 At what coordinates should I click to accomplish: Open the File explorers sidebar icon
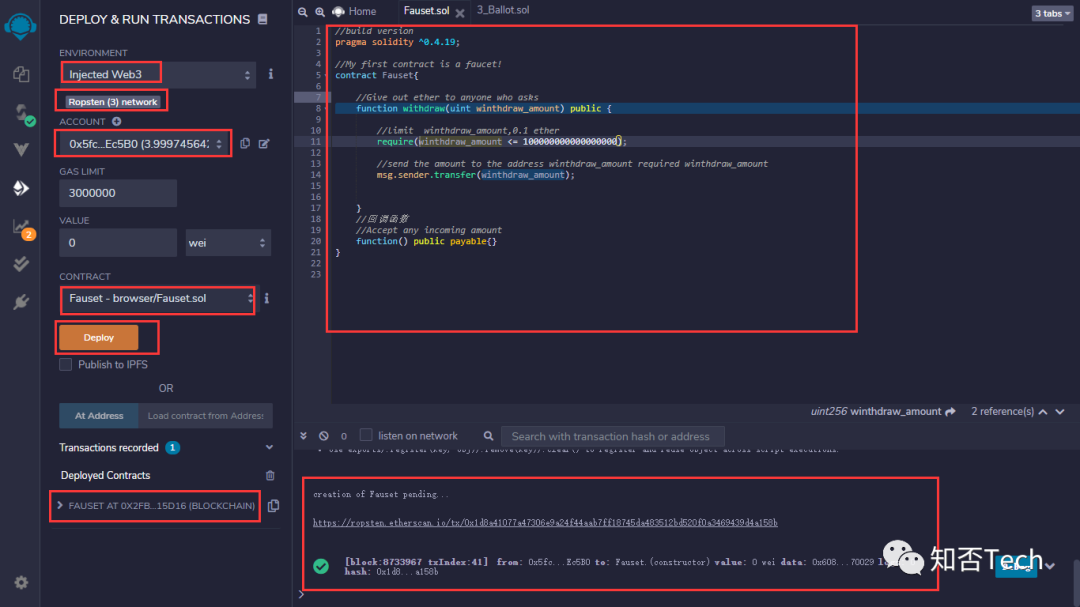tap(21, 74)
